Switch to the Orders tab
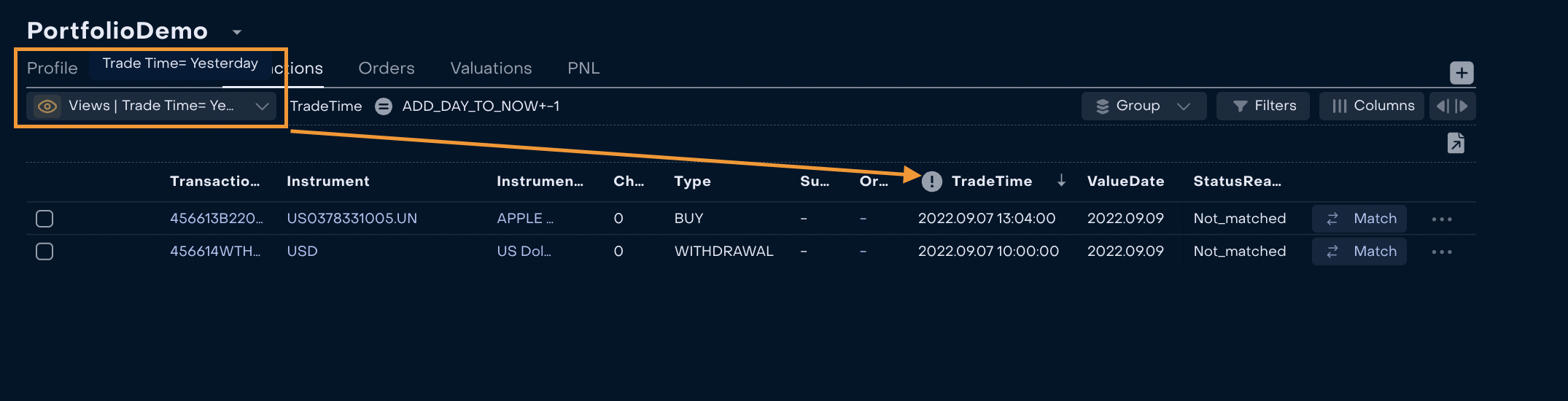This screenshot has height=401, width=1568. (387, 68)
